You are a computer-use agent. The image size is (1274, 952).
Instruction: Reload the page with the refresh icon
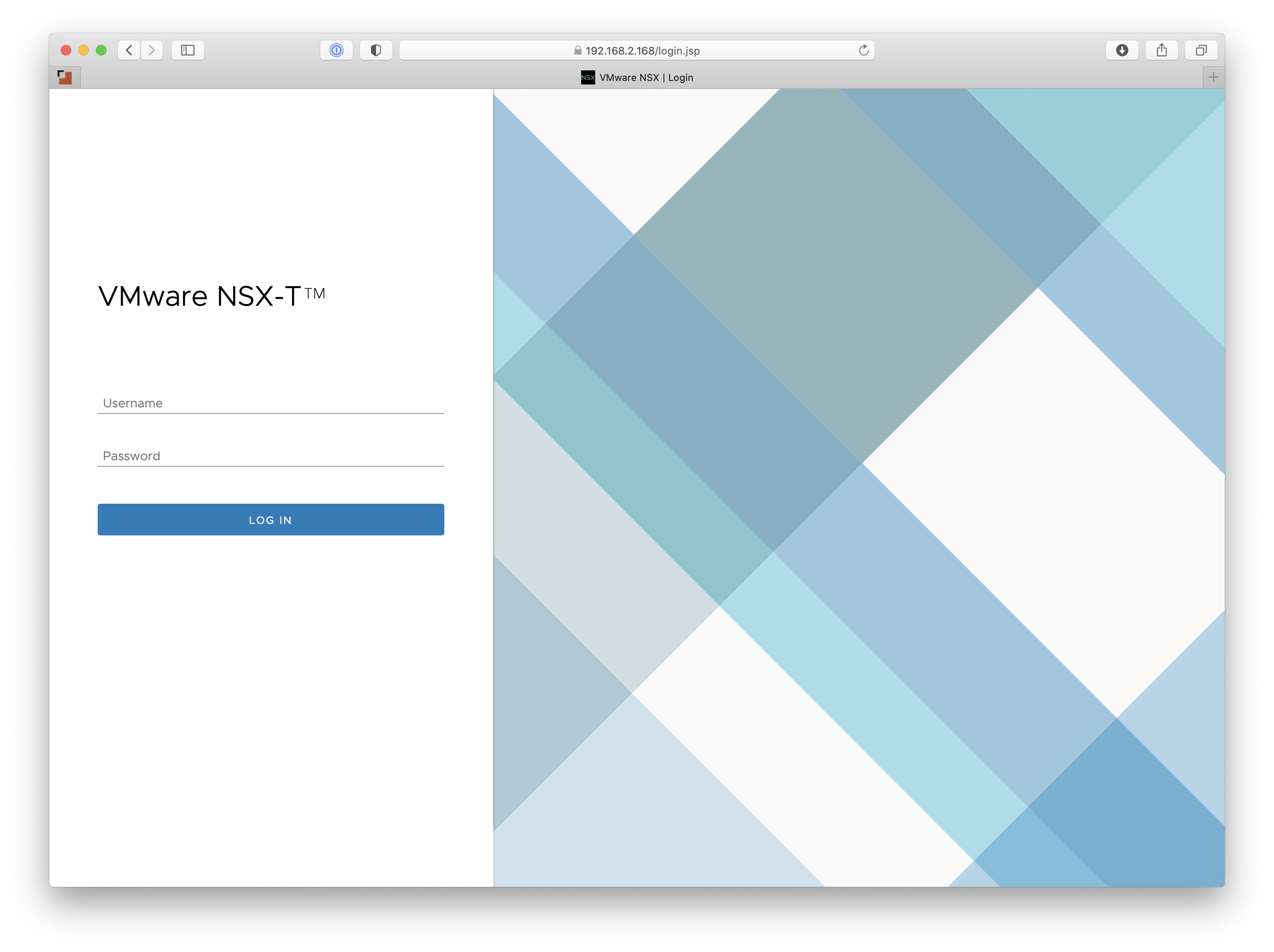864,50
